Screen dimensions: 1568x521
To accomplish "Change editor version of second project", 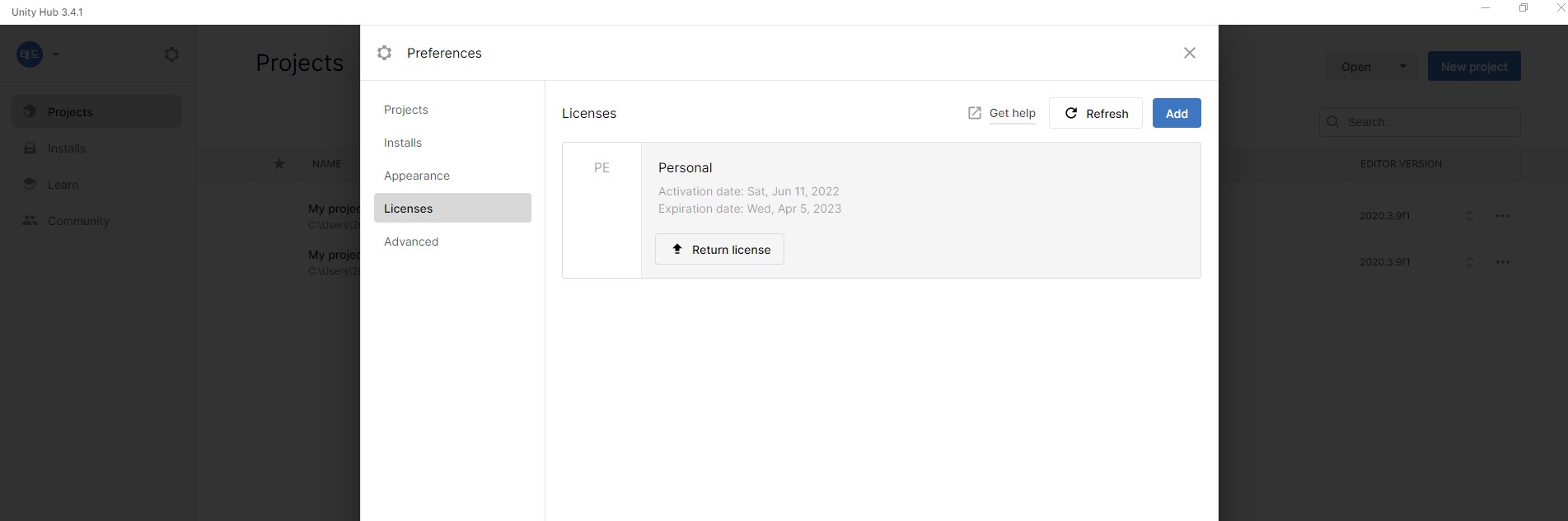I will pos(1469,262).
